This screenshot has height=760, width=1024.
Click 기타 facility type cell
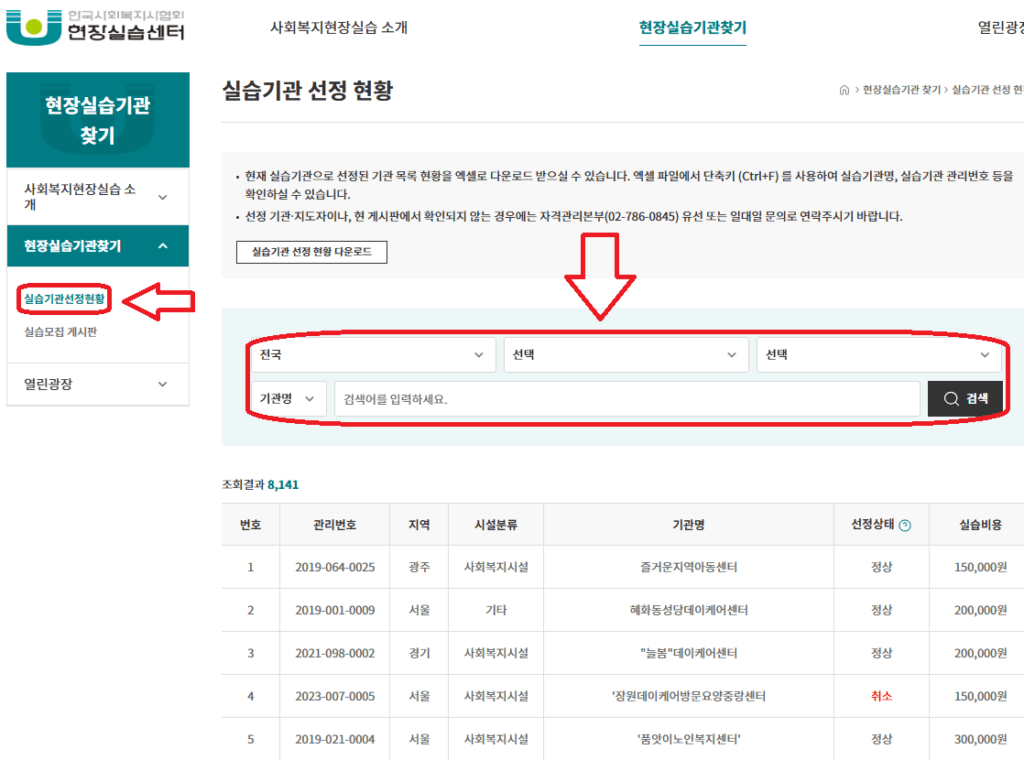pos(496,610)
